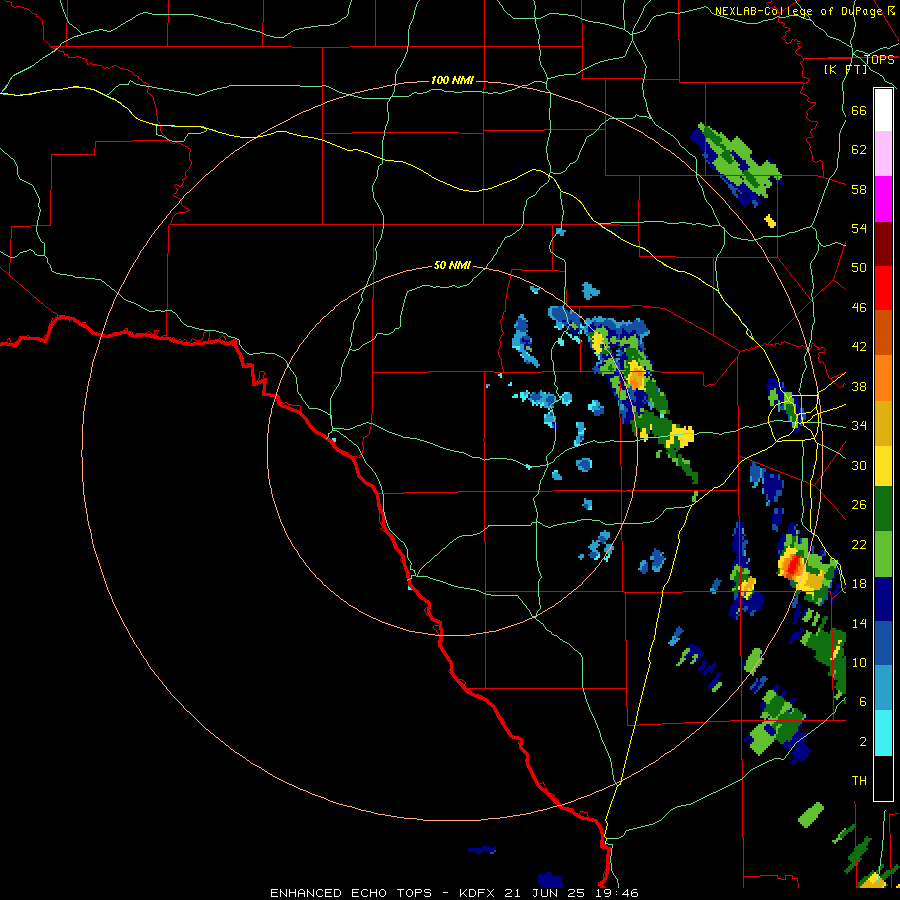
Task: Click the '62' legend value
Action: [859, 150]
